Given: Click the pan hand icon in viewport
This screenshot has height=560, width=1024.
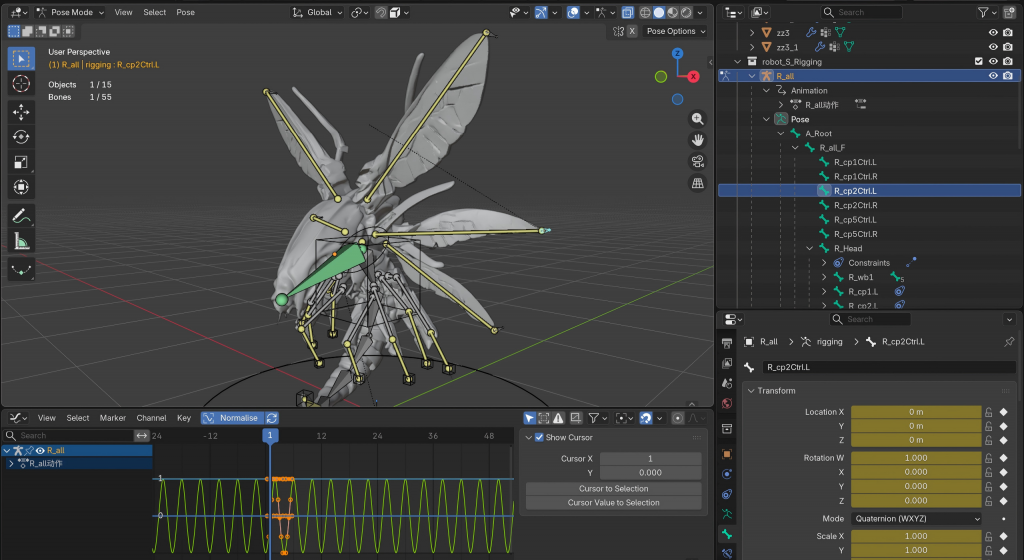Looking at the screenshot, I should click(x=697, y=140).
